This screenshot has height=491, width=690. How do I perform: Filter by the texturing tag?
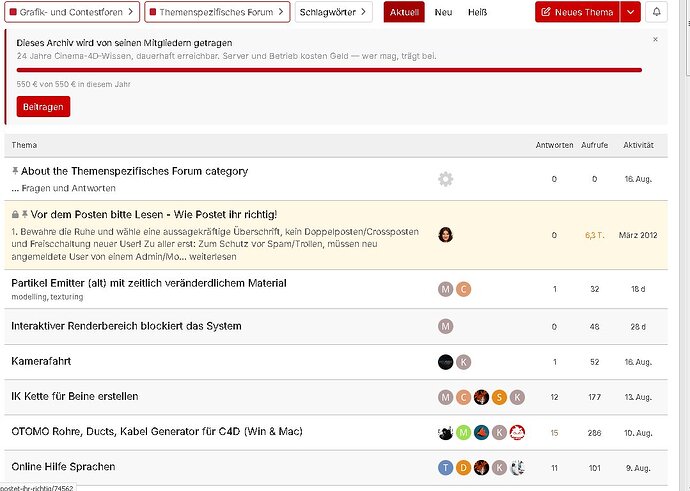pos(66,297)
